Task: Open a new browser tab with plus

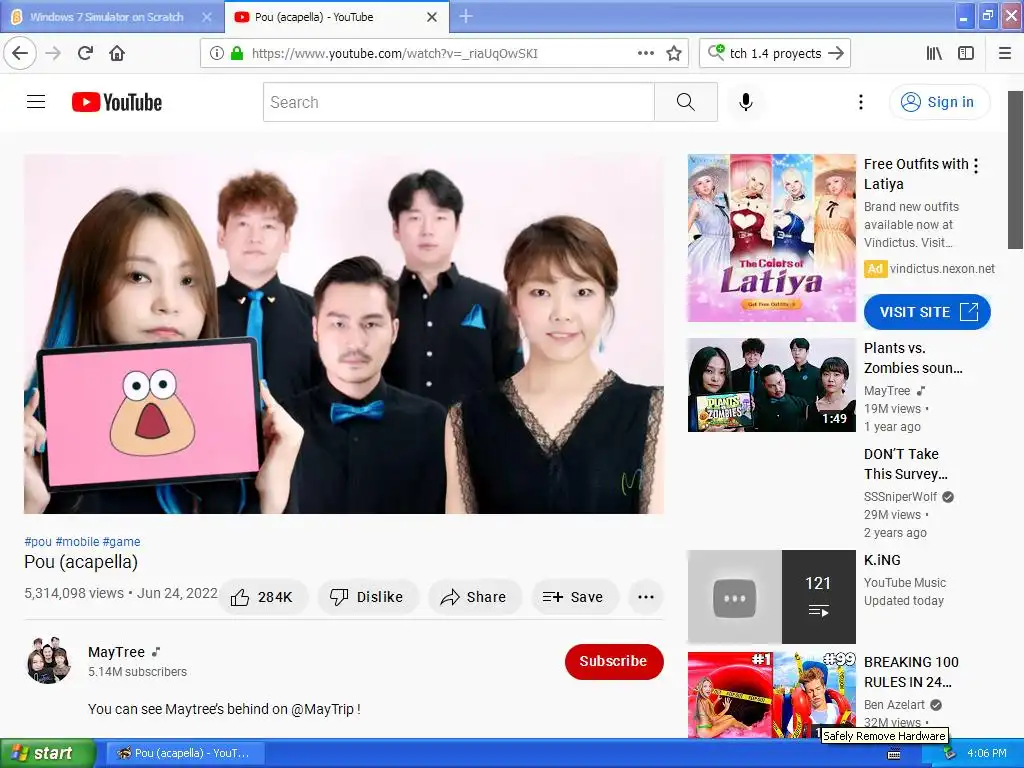Action: [466, 16]
